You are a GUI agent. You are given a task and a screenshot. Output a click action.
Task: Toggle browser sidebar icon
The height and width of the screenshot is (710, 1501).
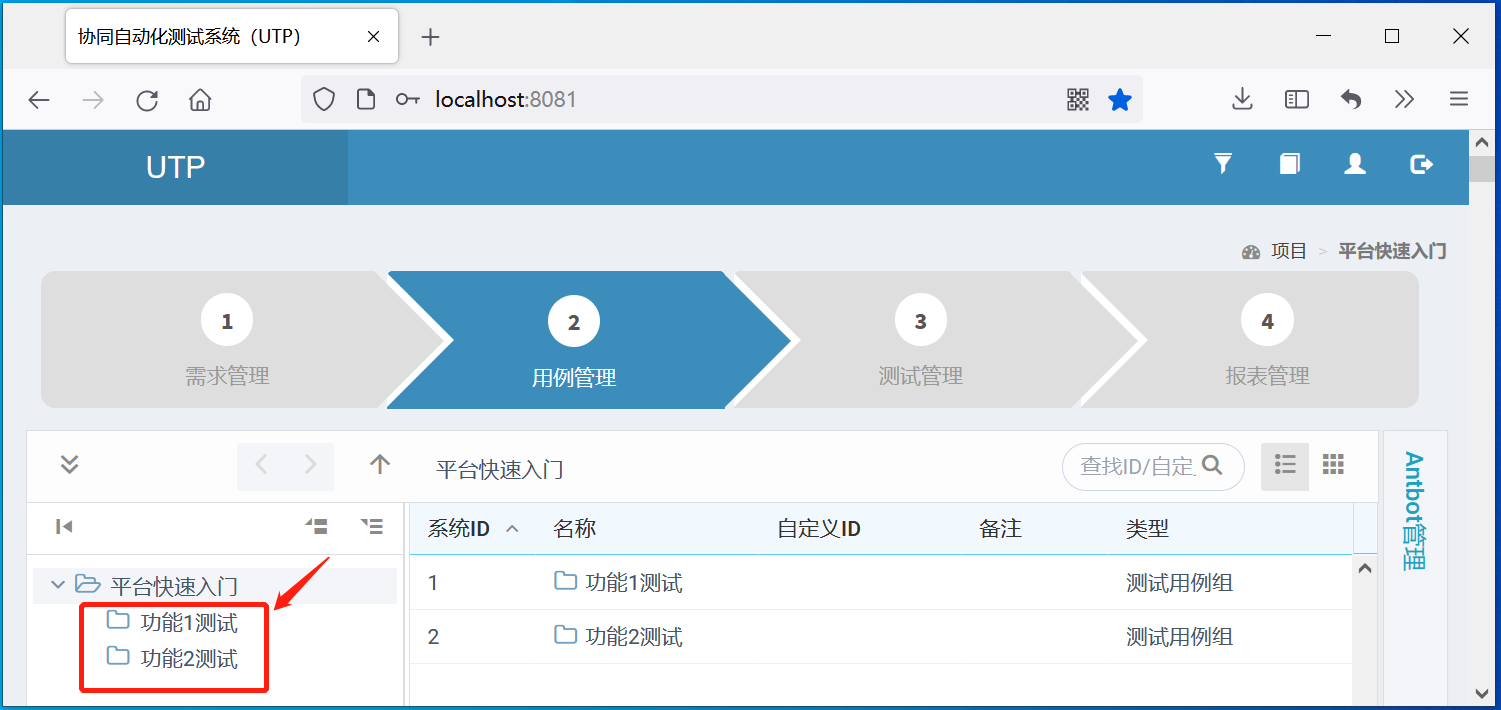[1297, 99]
